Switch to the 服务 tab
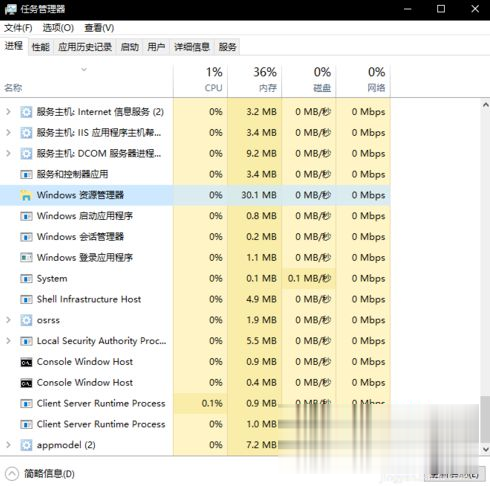Image resolution: width=490 pixels, height=486 pixels. pyautogui.click(x=227, y=47)
